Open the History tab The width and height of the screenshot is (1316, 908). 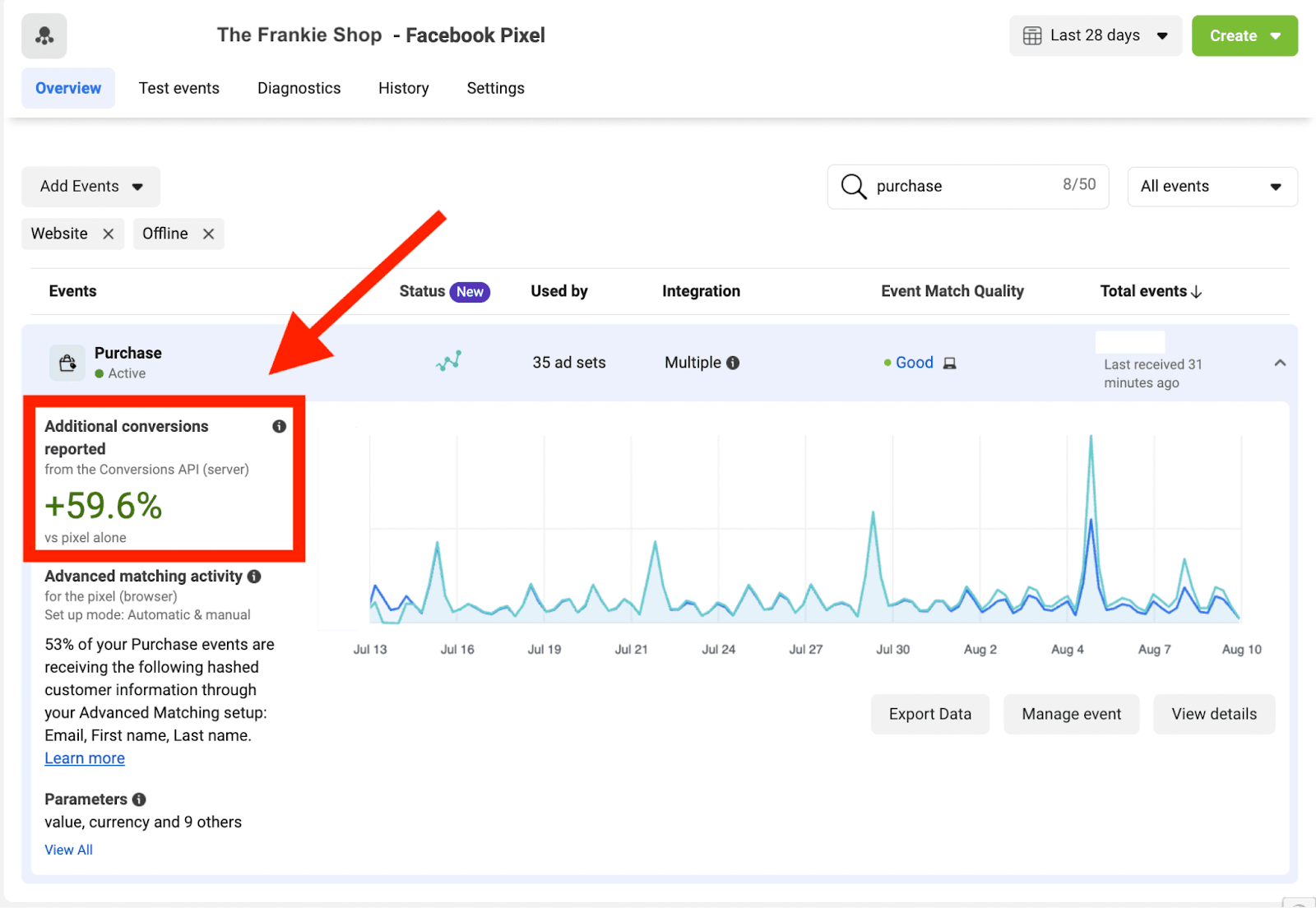pyautogui.click(x=404, y=88)
